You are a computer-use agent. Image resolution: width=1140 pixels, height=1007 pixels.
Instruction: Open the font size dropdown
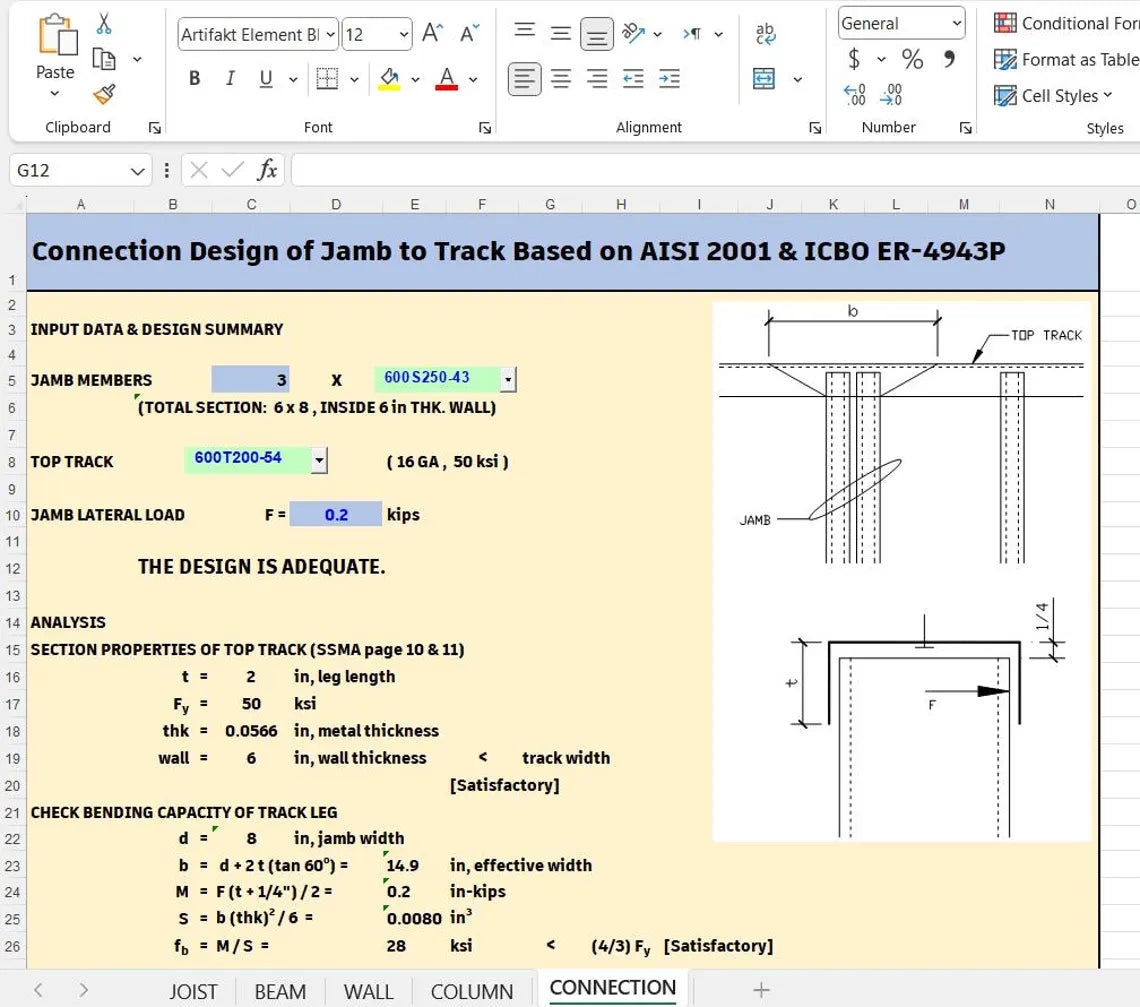pos(404,35)
